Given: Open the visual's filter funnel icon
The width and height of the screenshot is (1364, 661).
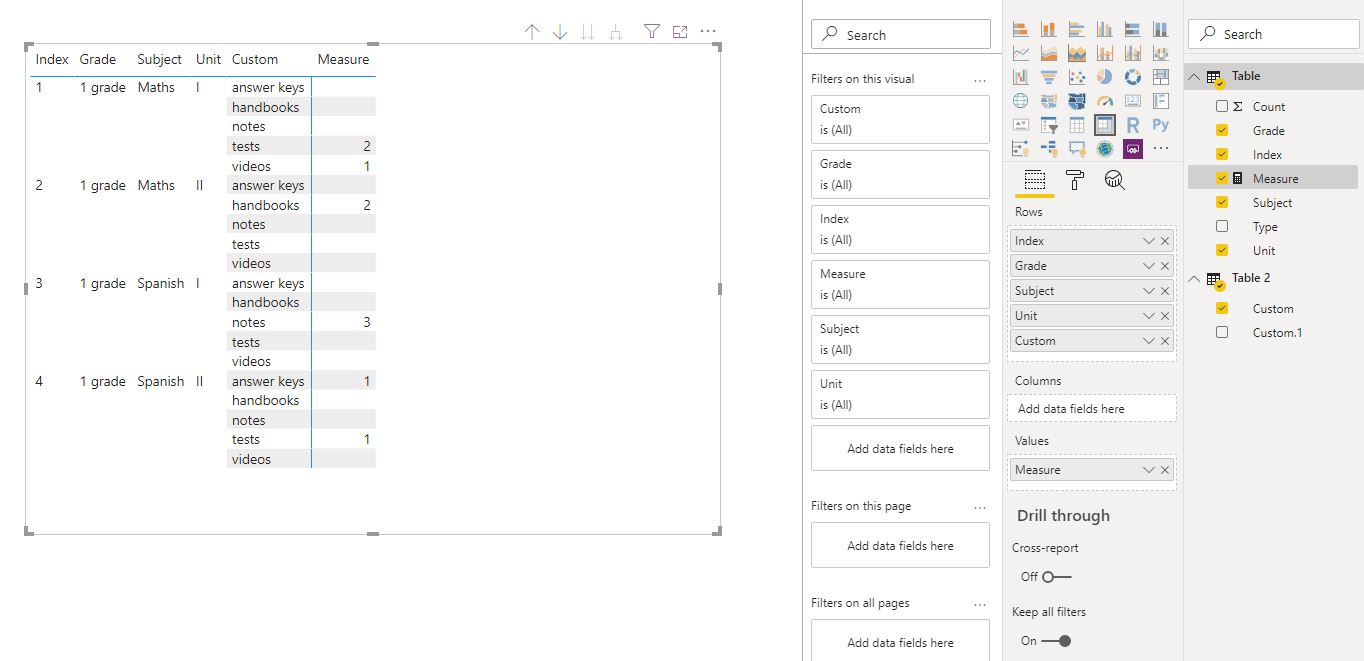Looking at the screenshot, I should click(652, 32).
